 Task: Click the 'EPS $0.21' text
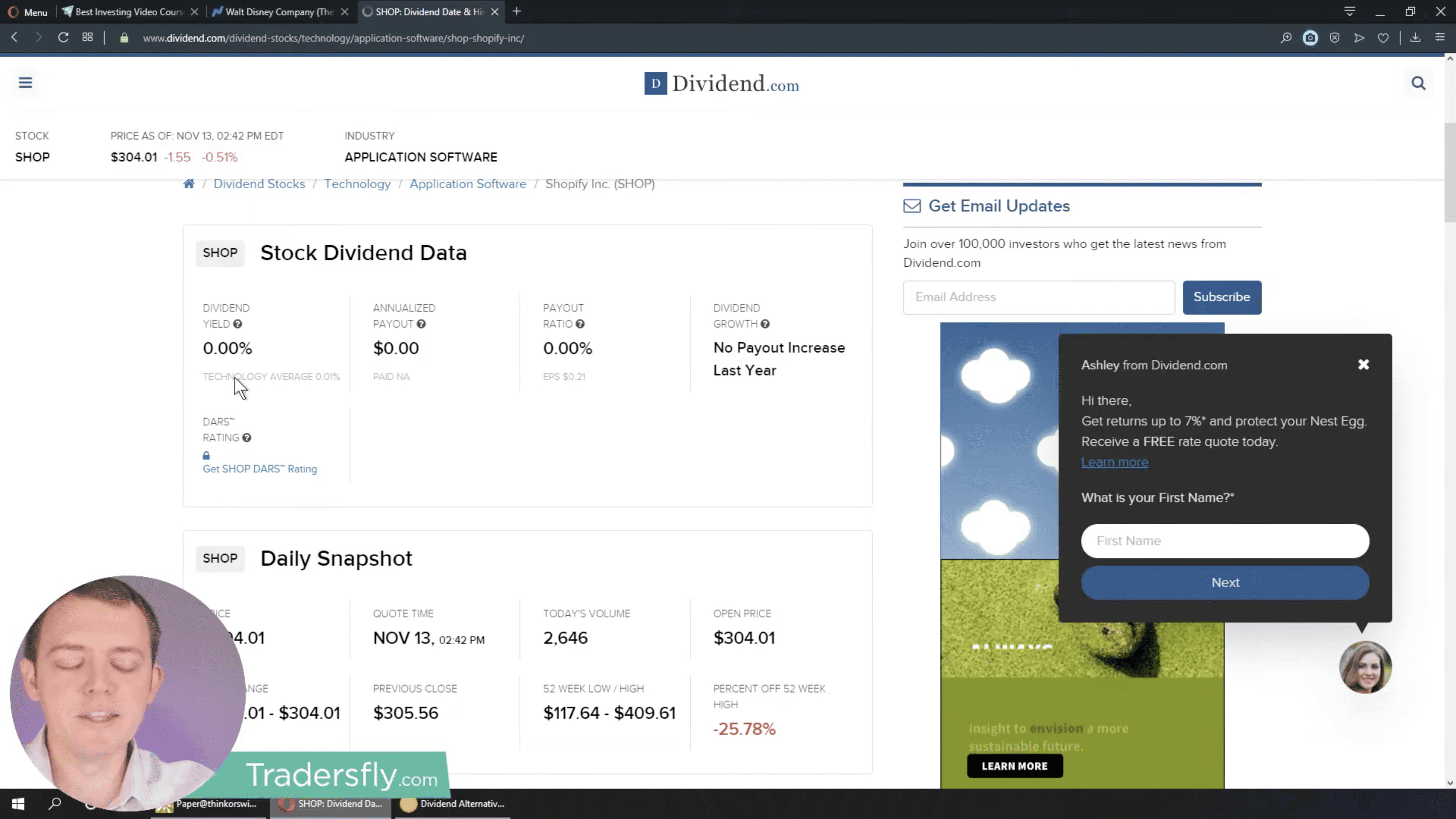click(564, 377)
